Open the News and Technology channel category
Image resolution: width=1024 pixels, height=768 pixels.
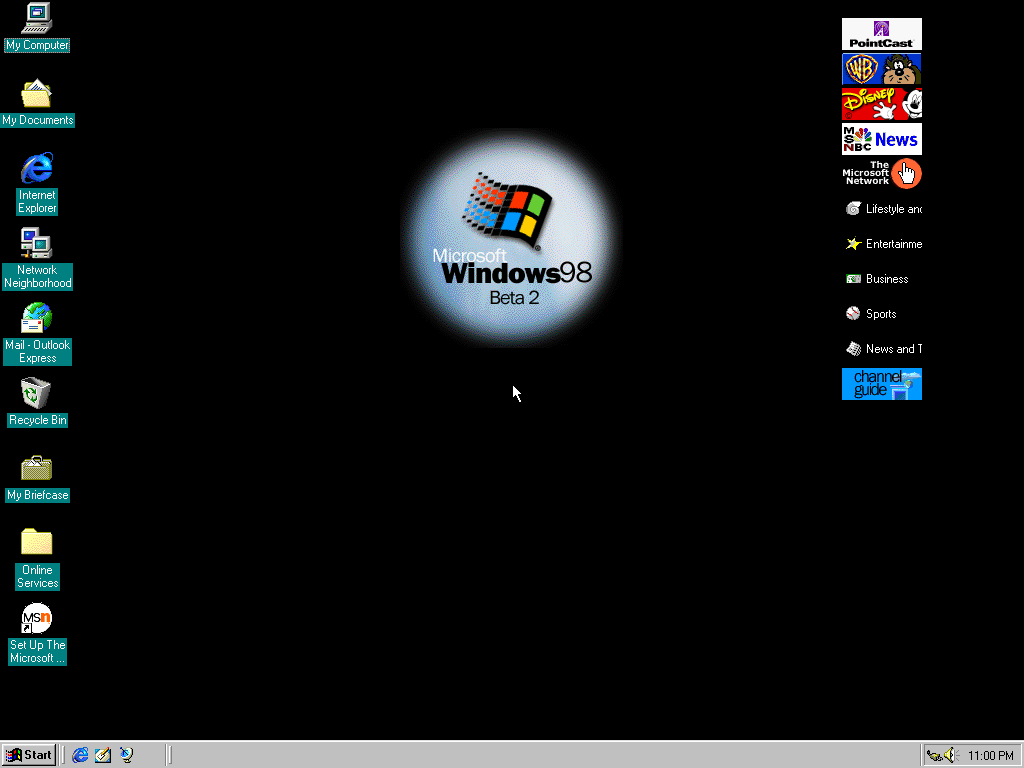[882, 349]
